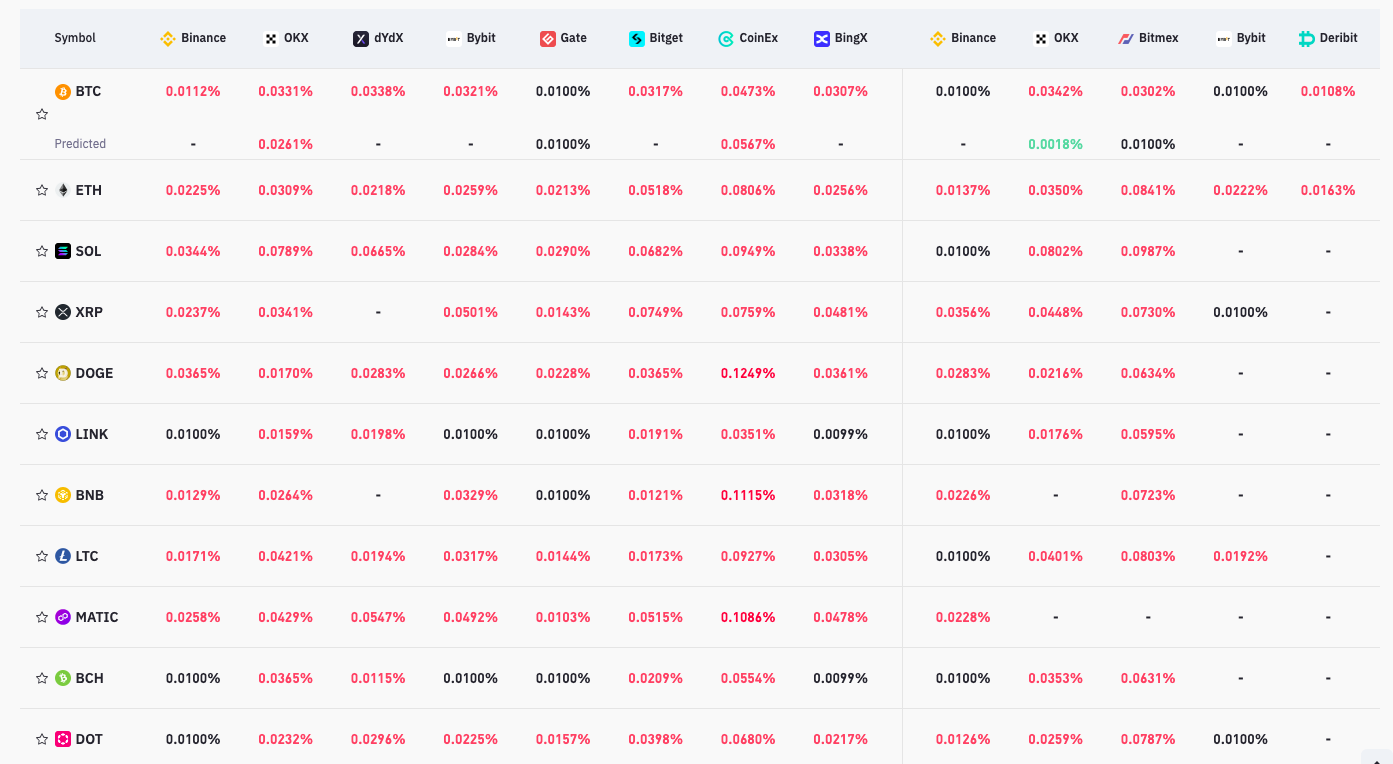Toggle favorite star for XRP
The height and width of the screenshot is (764, 1393).
click(x=42, y=312)
